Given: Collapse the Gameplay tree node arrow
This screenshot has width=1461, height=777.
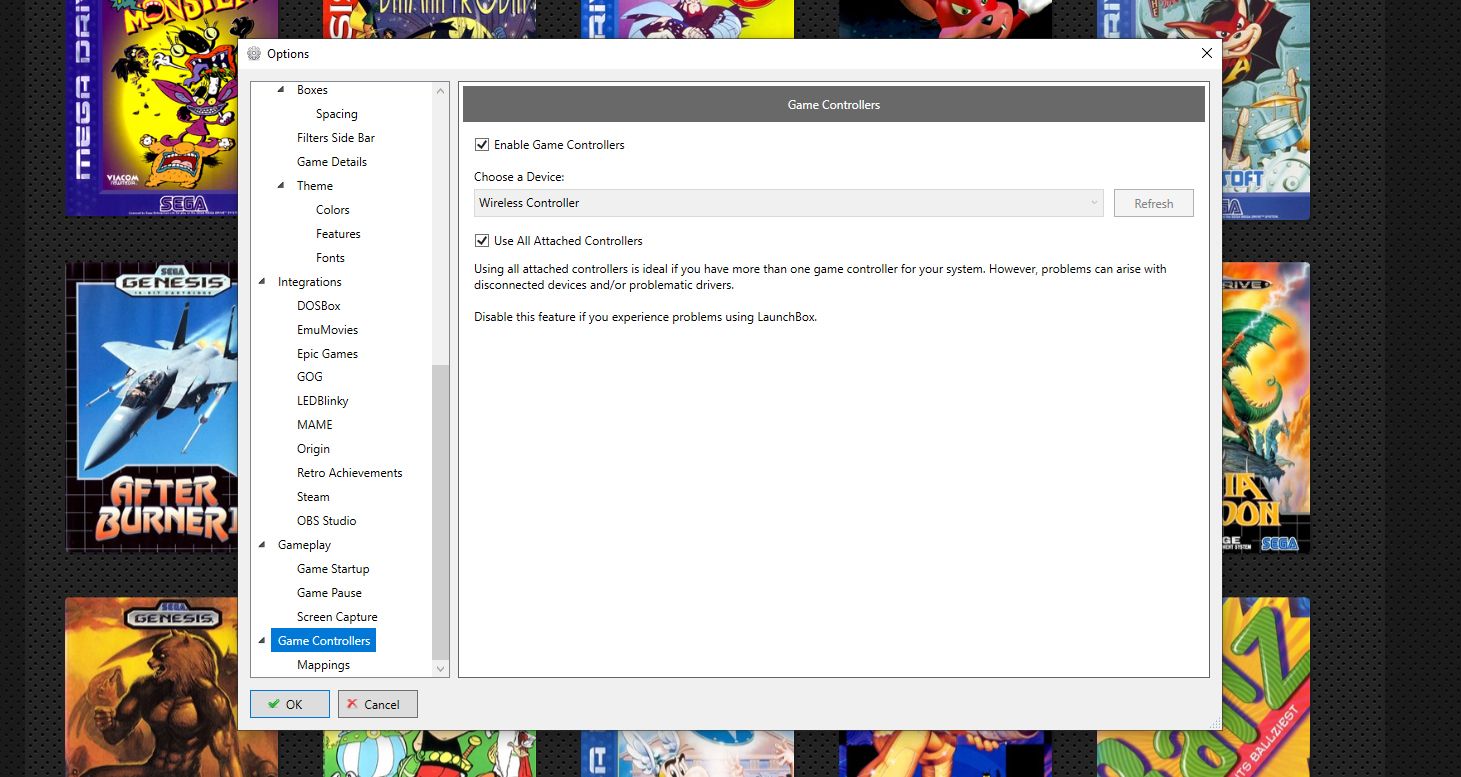Looking at the screenshot, I should pos(262,545).
